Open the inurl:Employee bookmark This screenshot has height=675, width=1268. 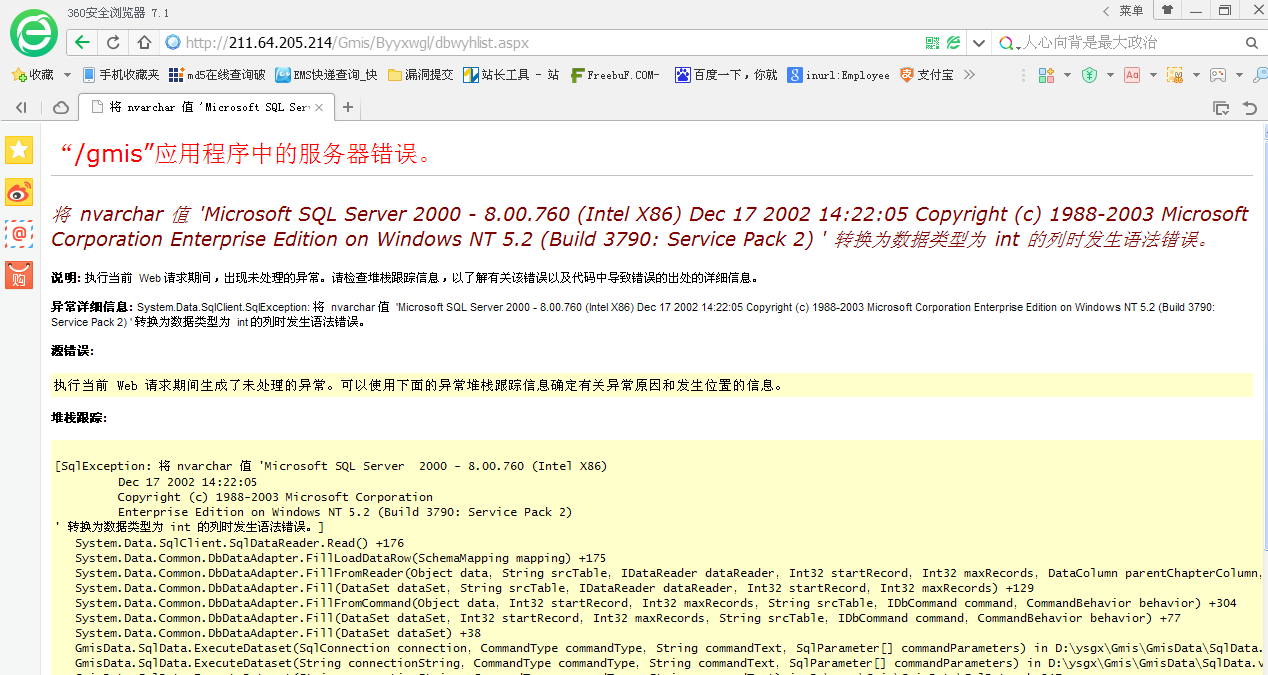pyautogui.click(x=838, y=75)
